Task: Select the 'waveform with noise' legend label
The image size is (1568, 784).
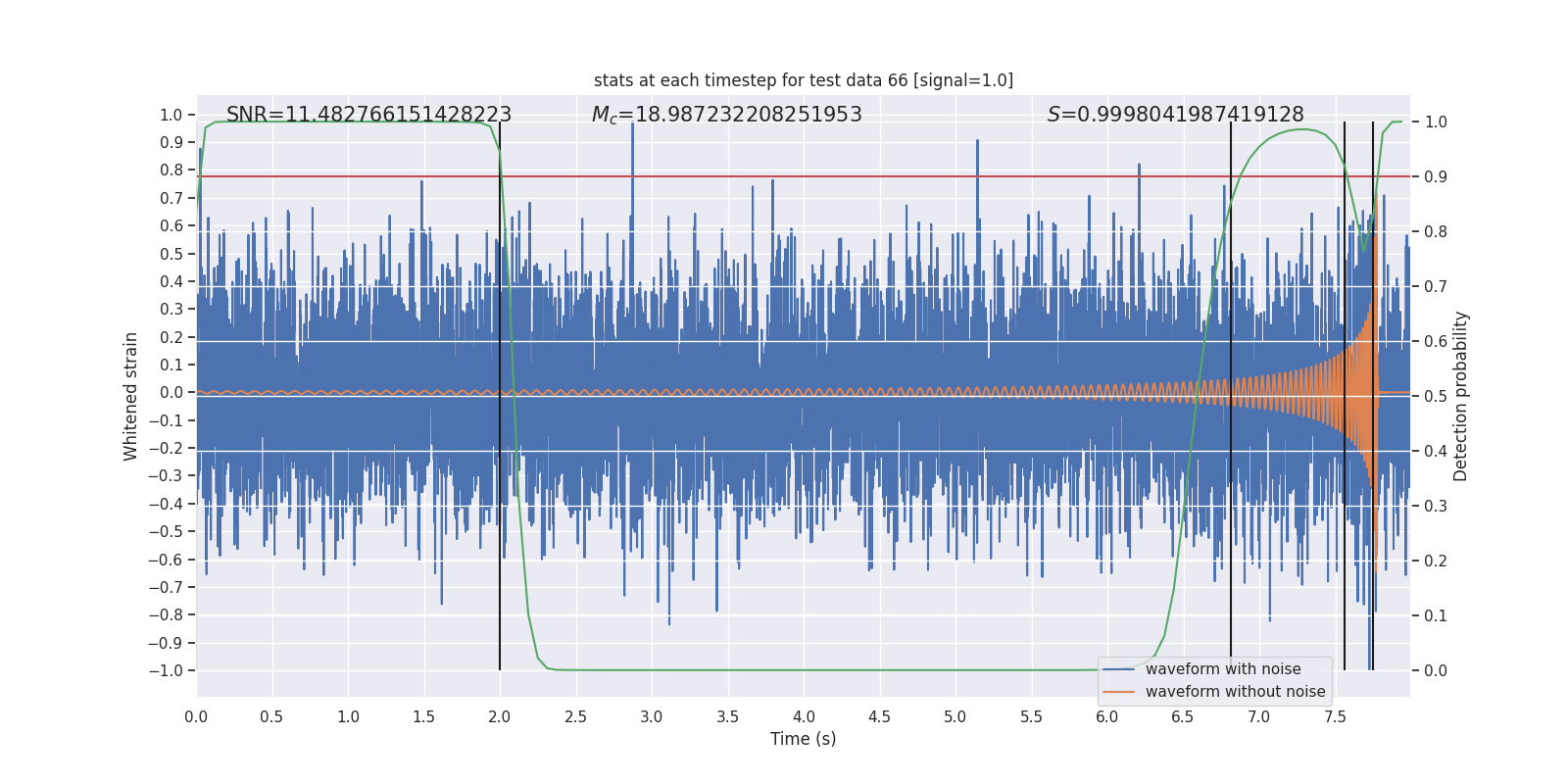Action: coord(1223,669)
